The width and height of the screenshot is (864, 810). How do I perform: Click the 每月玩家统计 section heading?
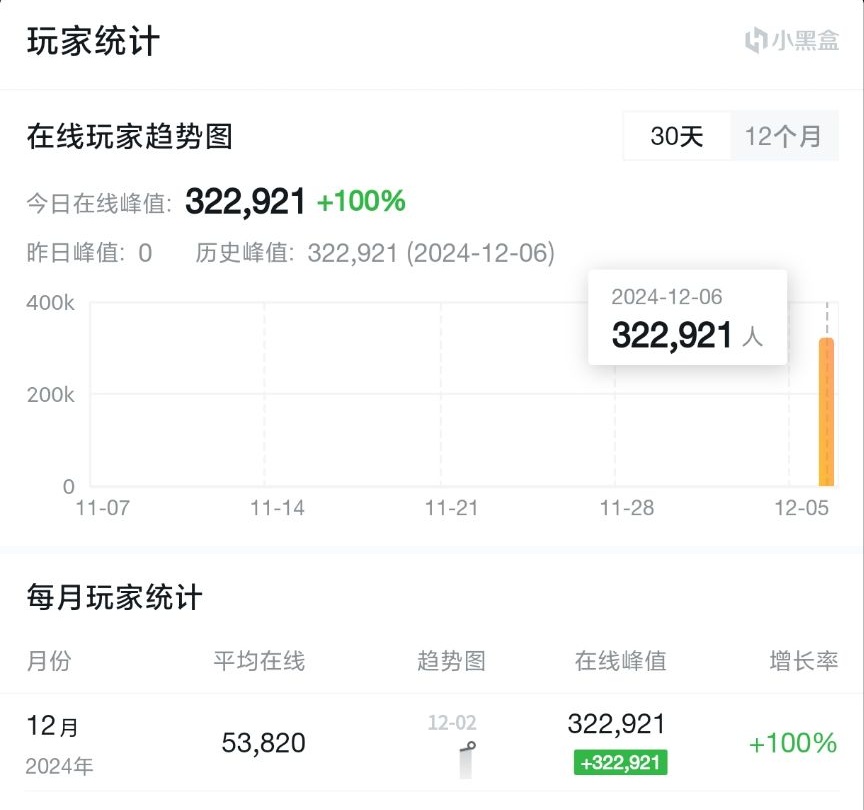(115, 598)
